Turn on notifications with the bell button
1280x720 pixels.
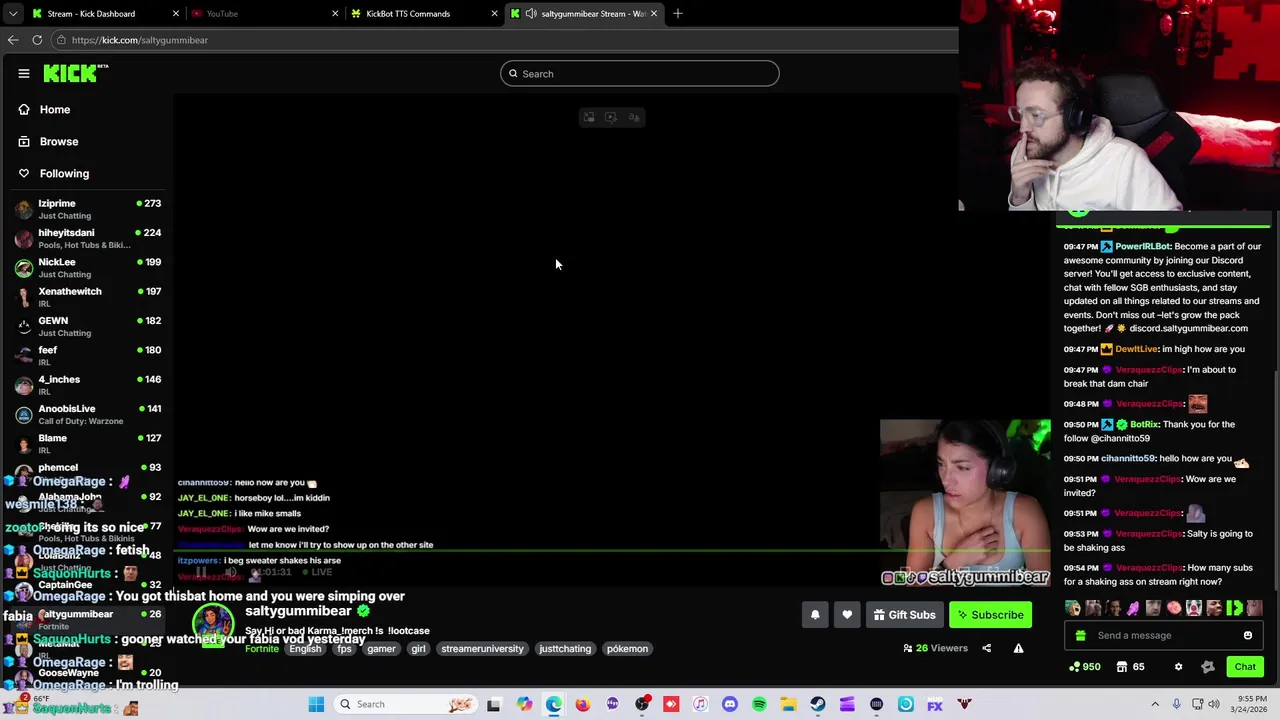[x=815, y=615]
